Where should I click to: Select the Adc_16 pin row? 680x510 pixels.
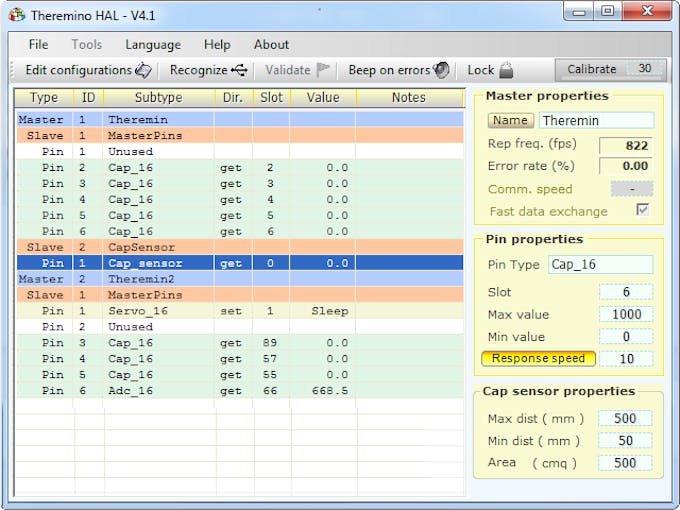[240, 391]
